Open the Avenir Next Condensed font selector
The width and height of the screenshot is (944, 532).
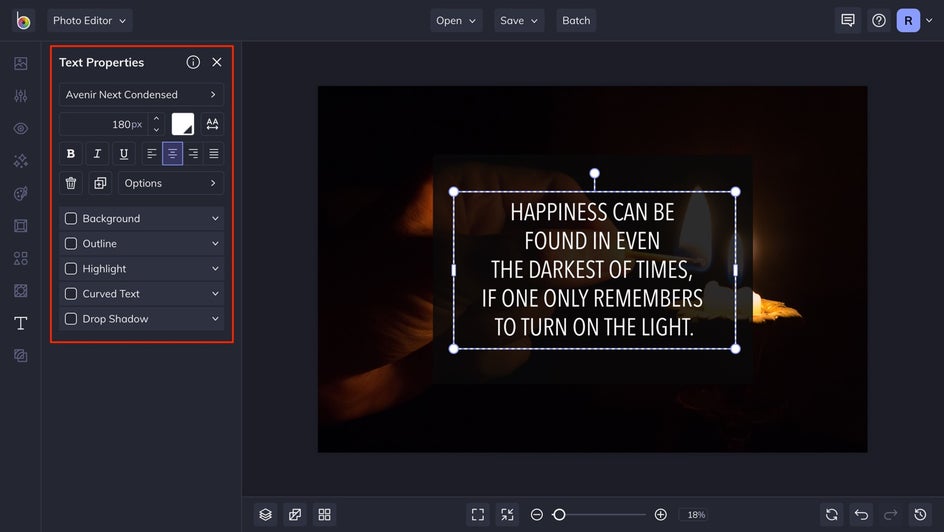click(x=141, y=95)
